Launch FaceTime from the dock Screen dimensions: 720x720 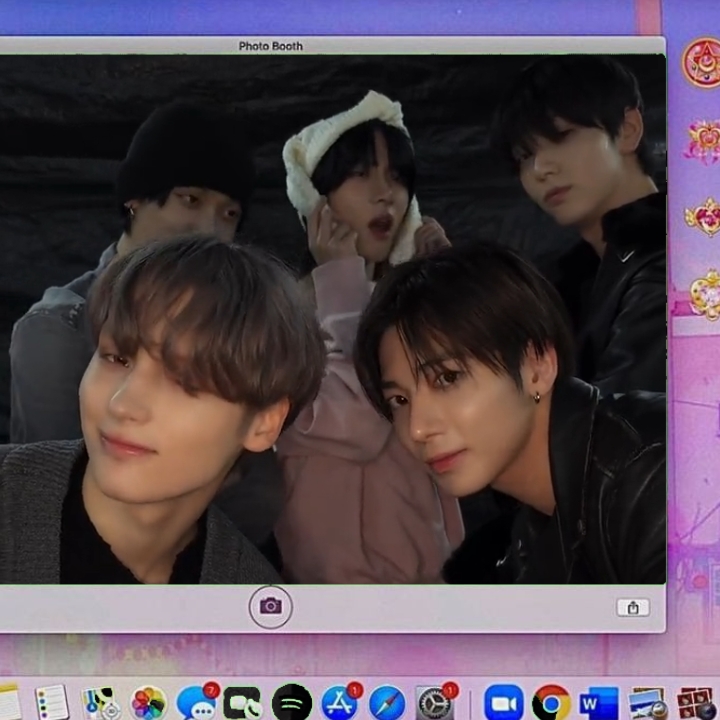click(243, 702)
